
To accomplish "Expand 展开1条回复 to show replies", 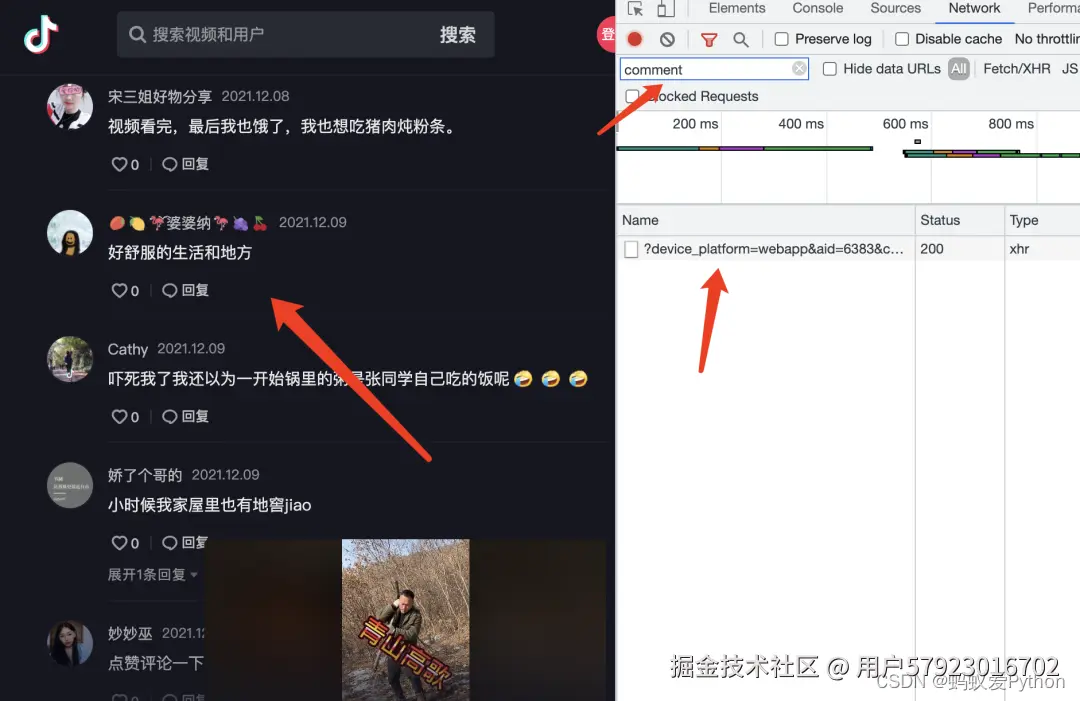I will coord(148,574).
